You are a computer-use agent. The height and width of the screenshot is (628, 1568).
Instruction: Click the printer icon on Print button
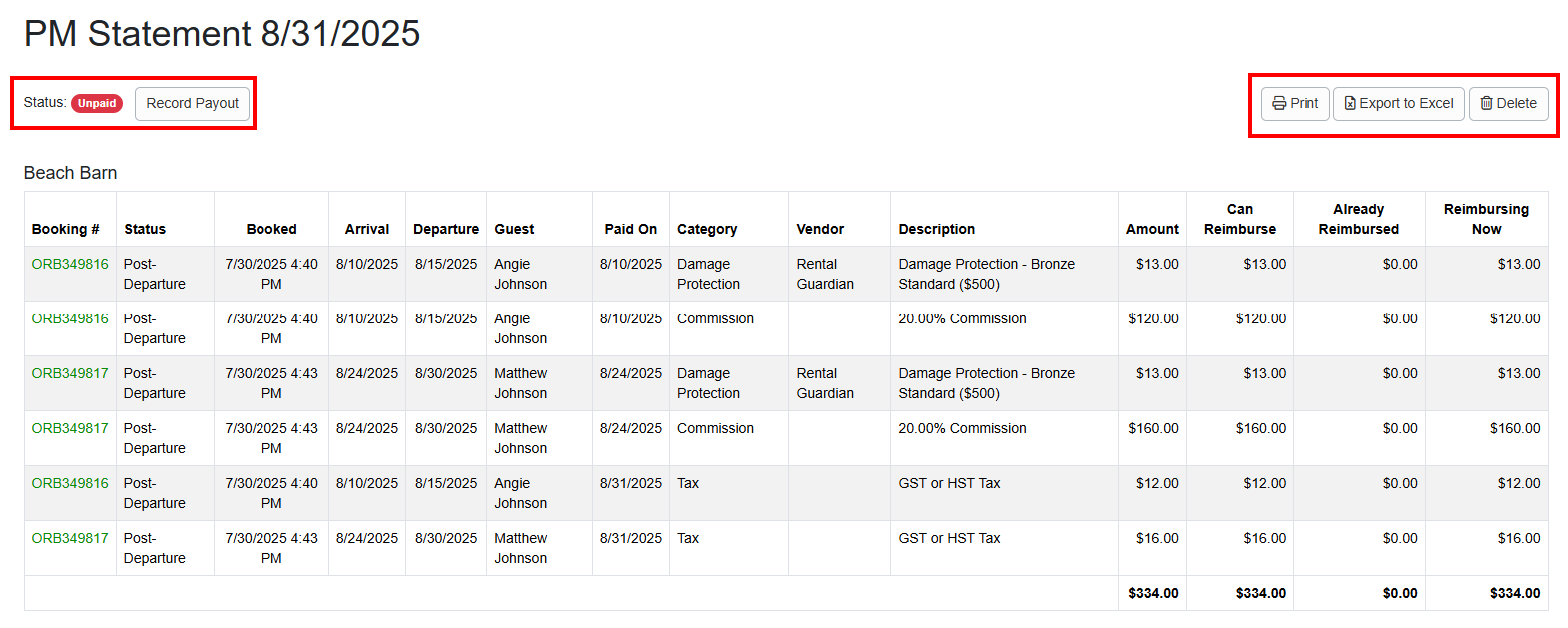tap(1279, 103)
